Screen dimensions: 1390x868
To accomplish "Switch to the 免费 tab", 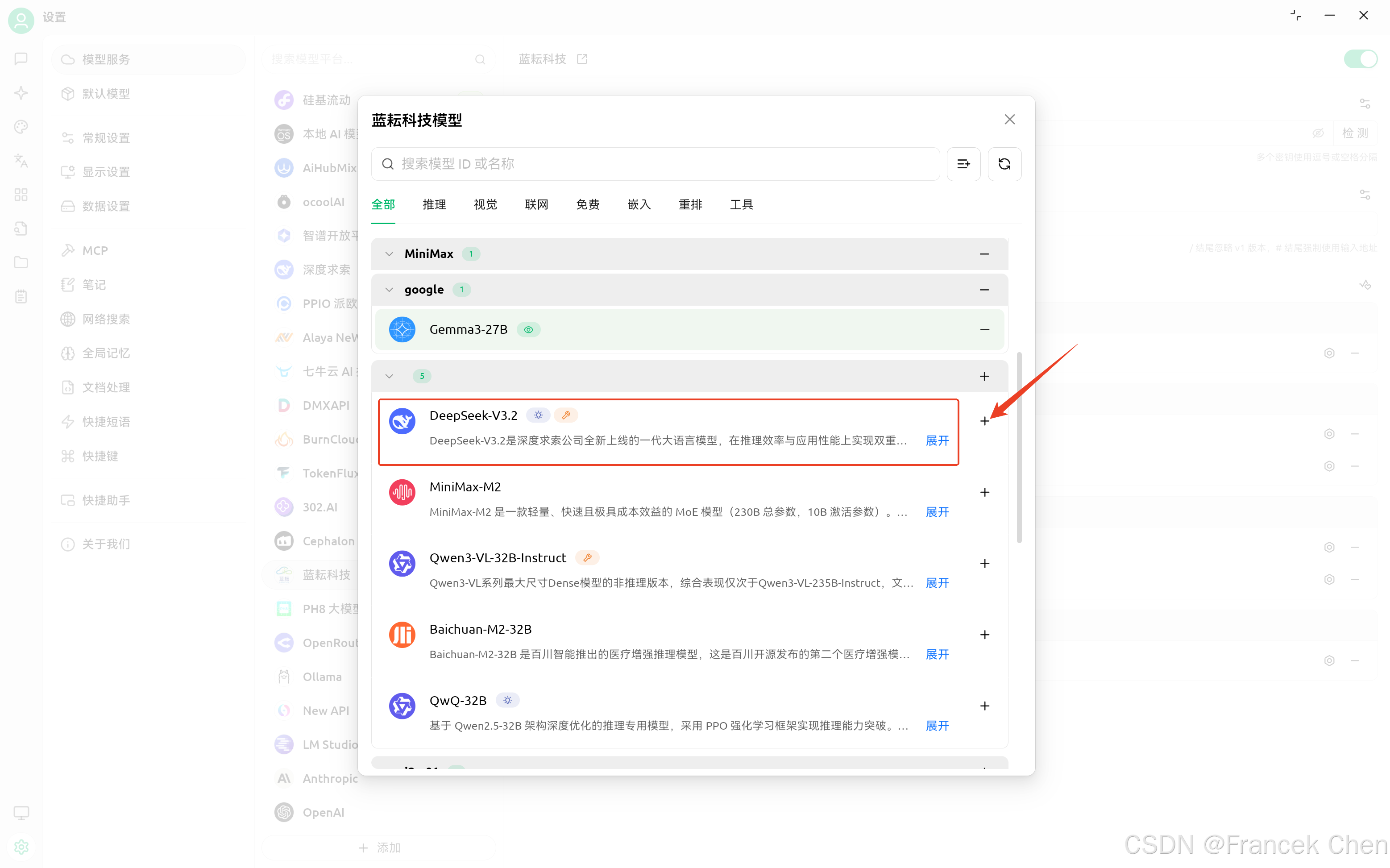I will coord(588,205).
